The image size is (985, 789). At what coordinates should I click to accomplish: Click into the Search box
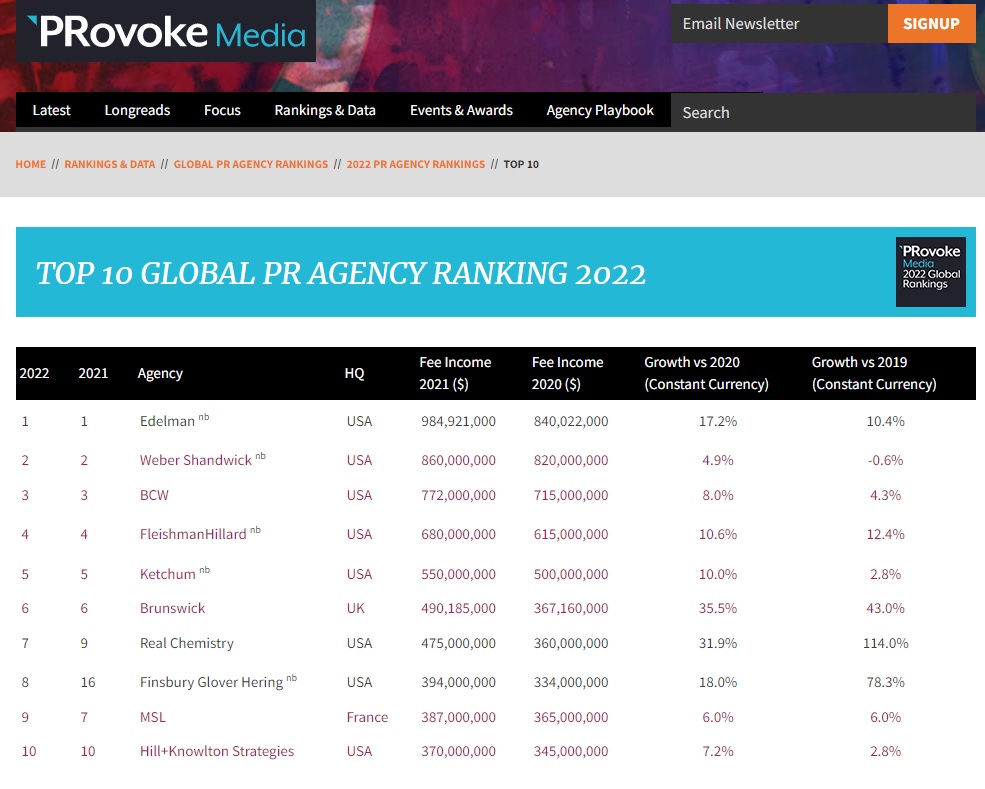point(822,112)
